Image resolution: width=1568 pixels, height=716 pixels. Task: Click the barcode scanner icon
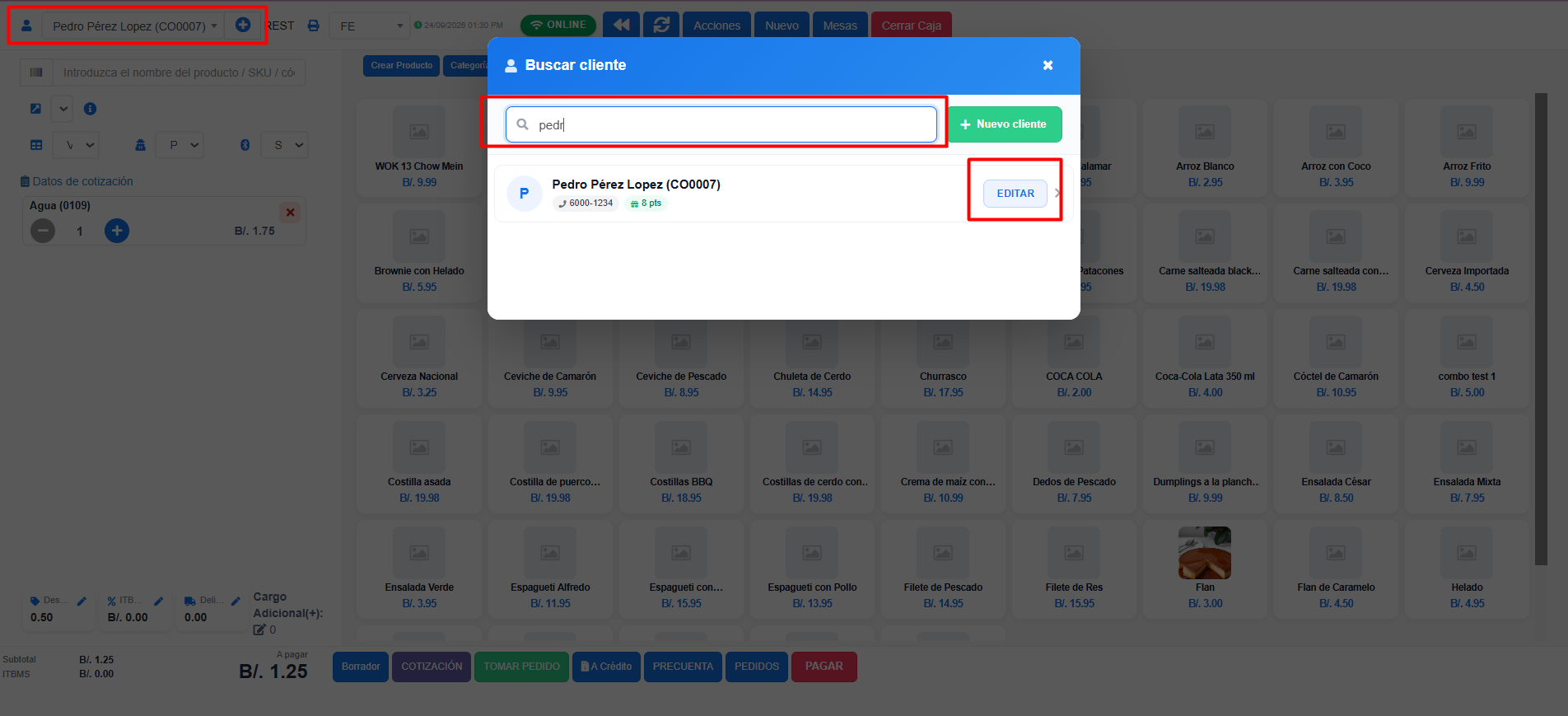[x=36, y=73]
